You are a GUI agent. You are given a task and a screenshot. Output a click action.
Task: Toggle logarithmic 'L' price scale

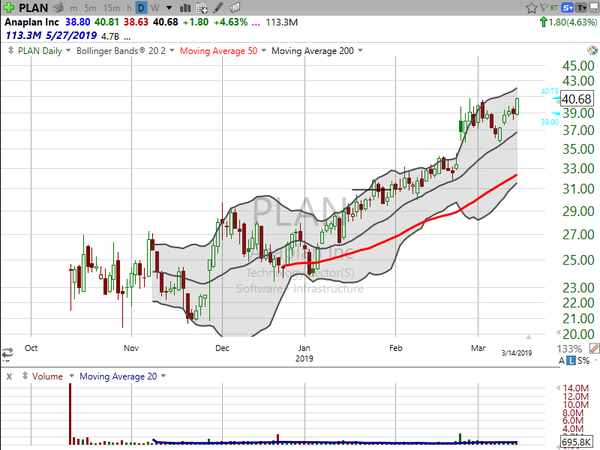571,360
